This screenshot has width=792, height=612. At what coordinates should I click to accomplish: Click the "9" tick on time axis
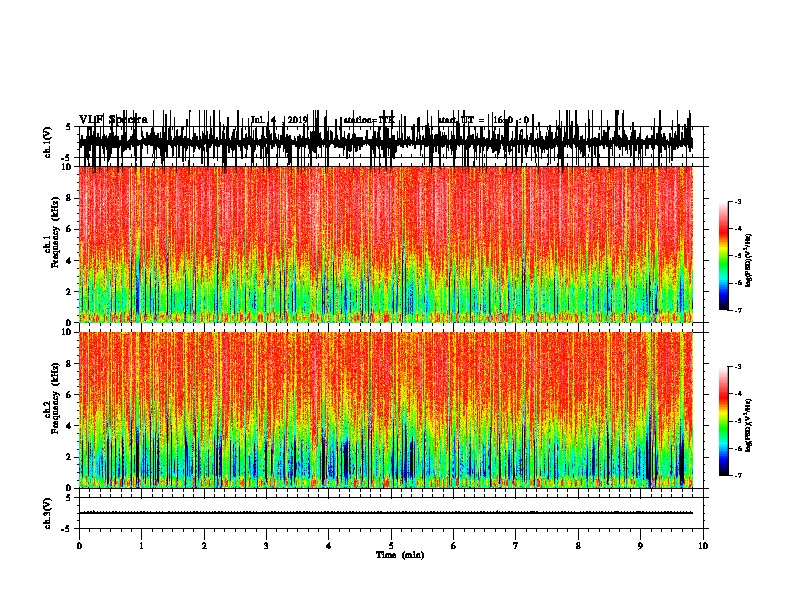[640, 546]
